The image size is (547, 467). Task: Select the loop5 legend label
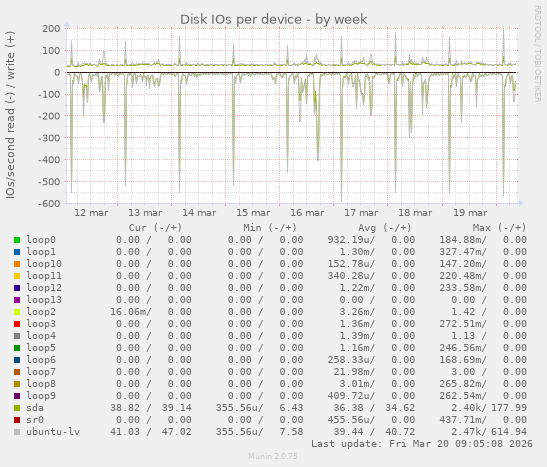[x=41, y=348]
